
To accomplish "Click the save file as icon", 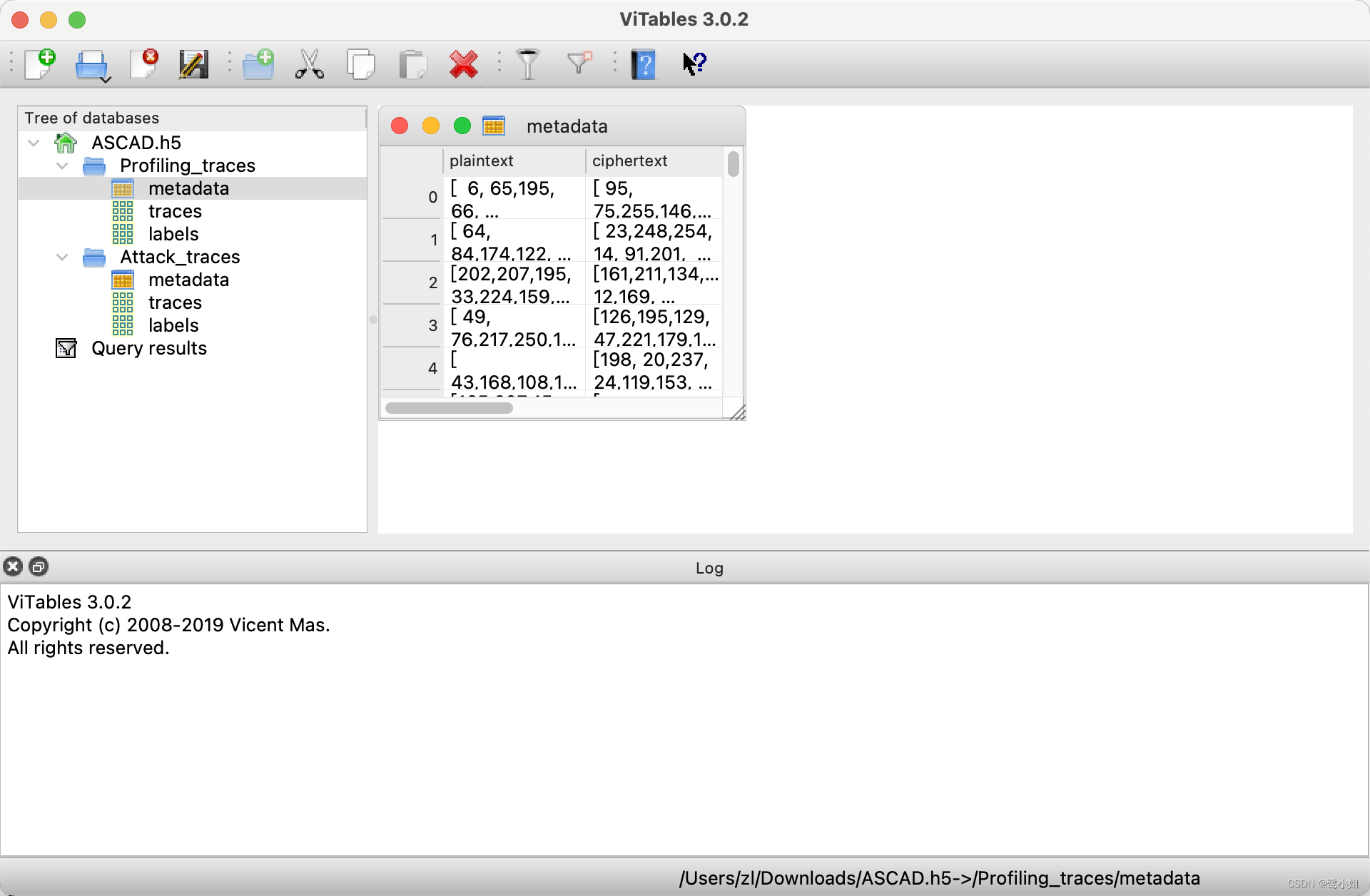I will (193, 64).
